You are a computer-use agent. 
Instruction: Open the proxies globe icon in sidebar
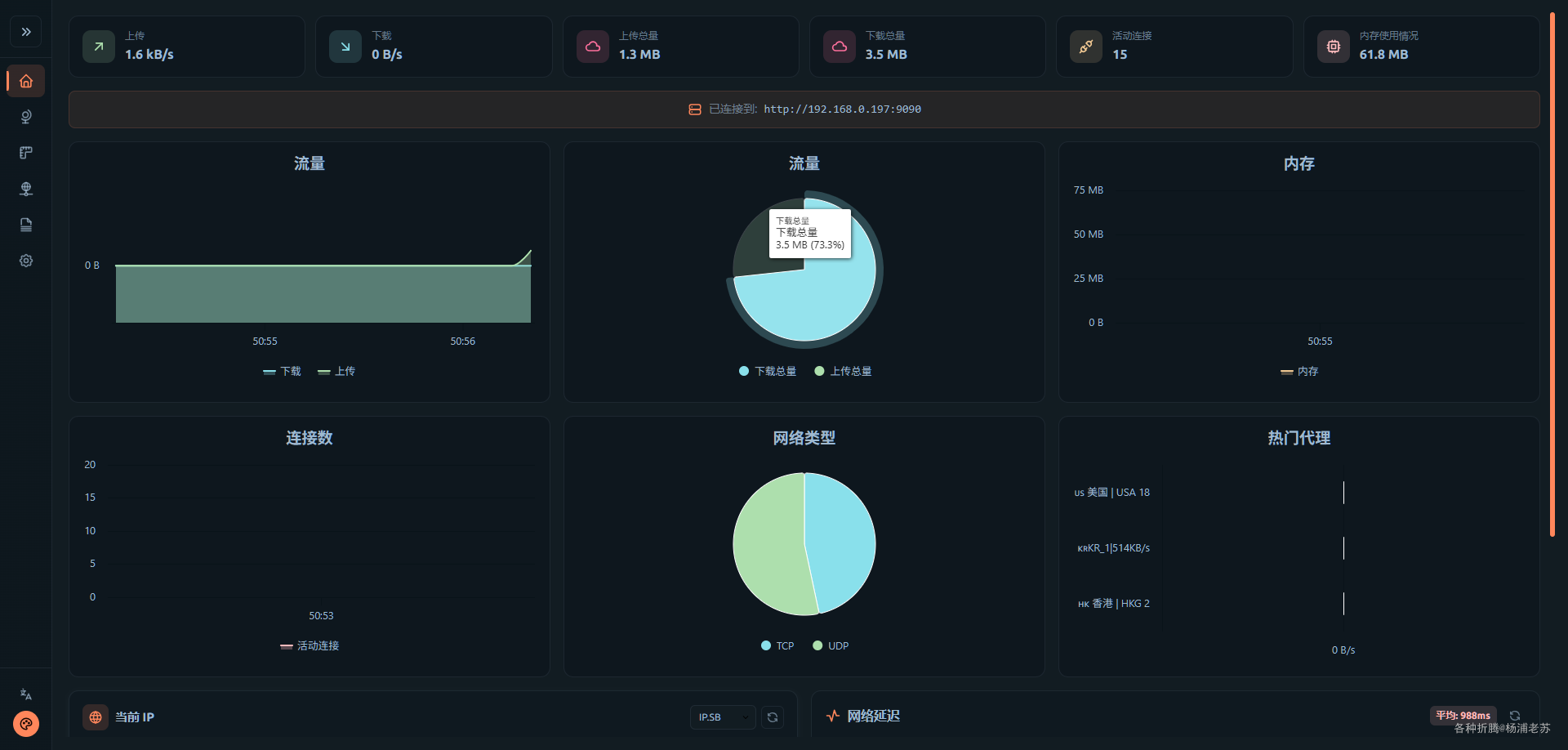(x=26, y=117)
